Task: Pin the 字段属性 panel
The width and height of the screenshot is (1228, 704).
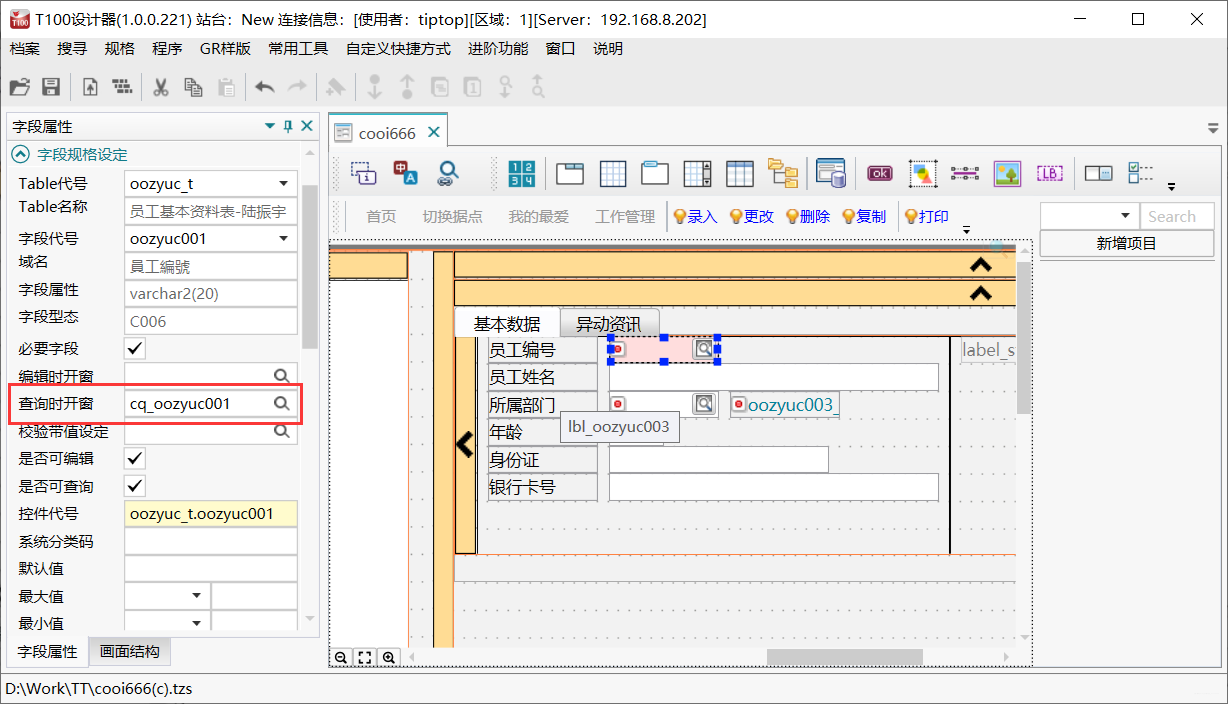Action: click(x=289, y=126)
